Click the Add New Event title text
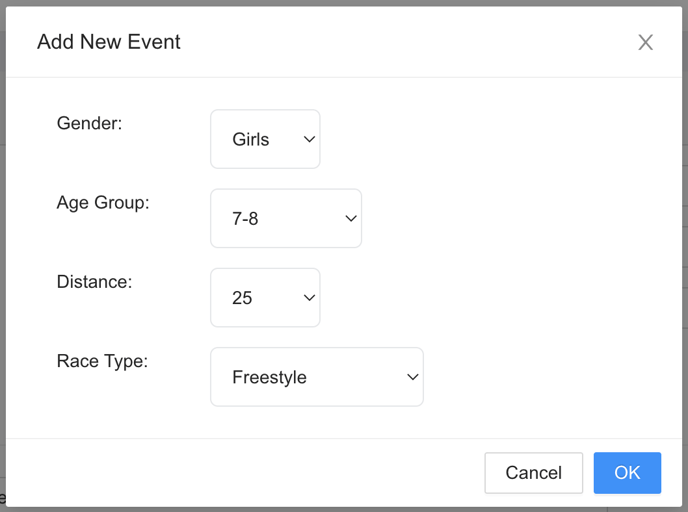 click(109, 42)
